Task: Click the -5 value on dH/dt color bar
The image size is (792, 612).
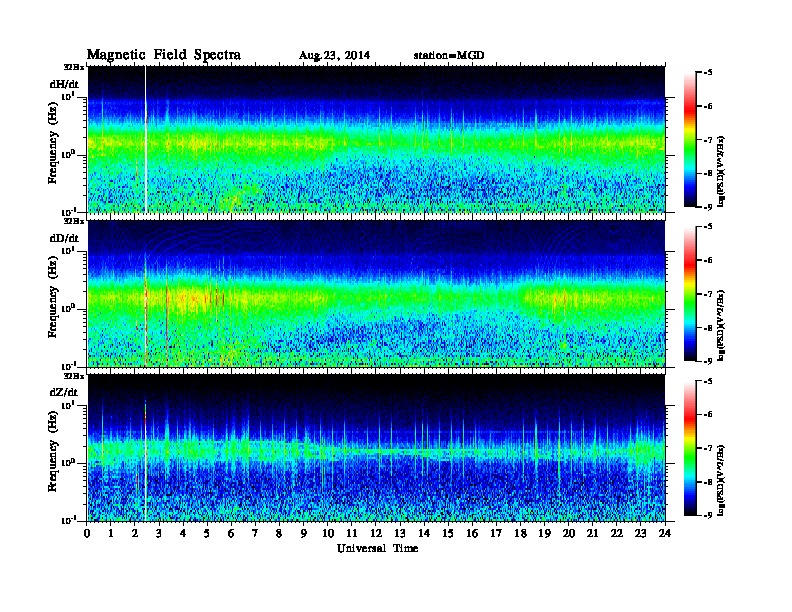Action: coord(708,72)
